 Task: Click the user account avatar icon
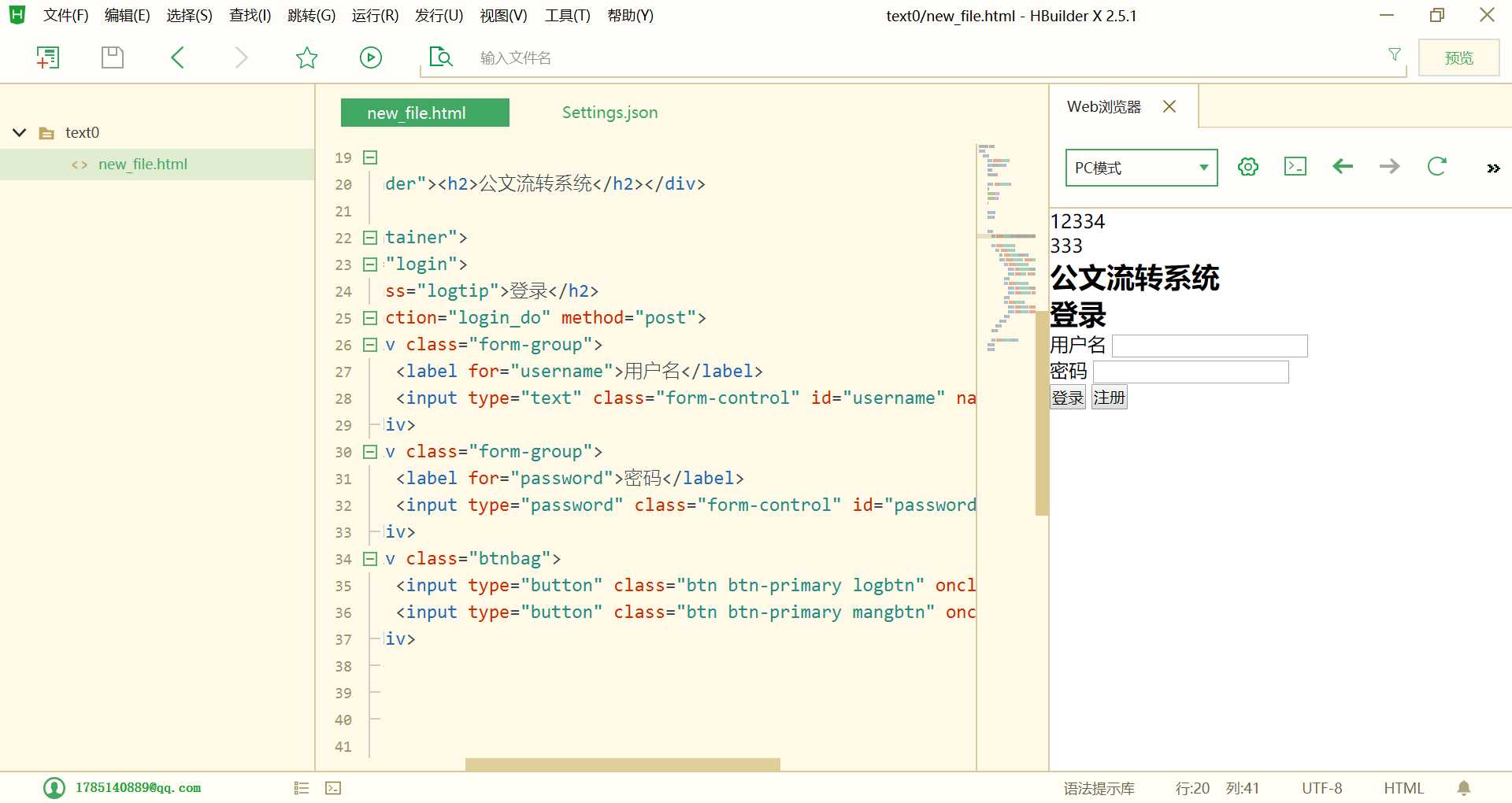click(54, 788)
